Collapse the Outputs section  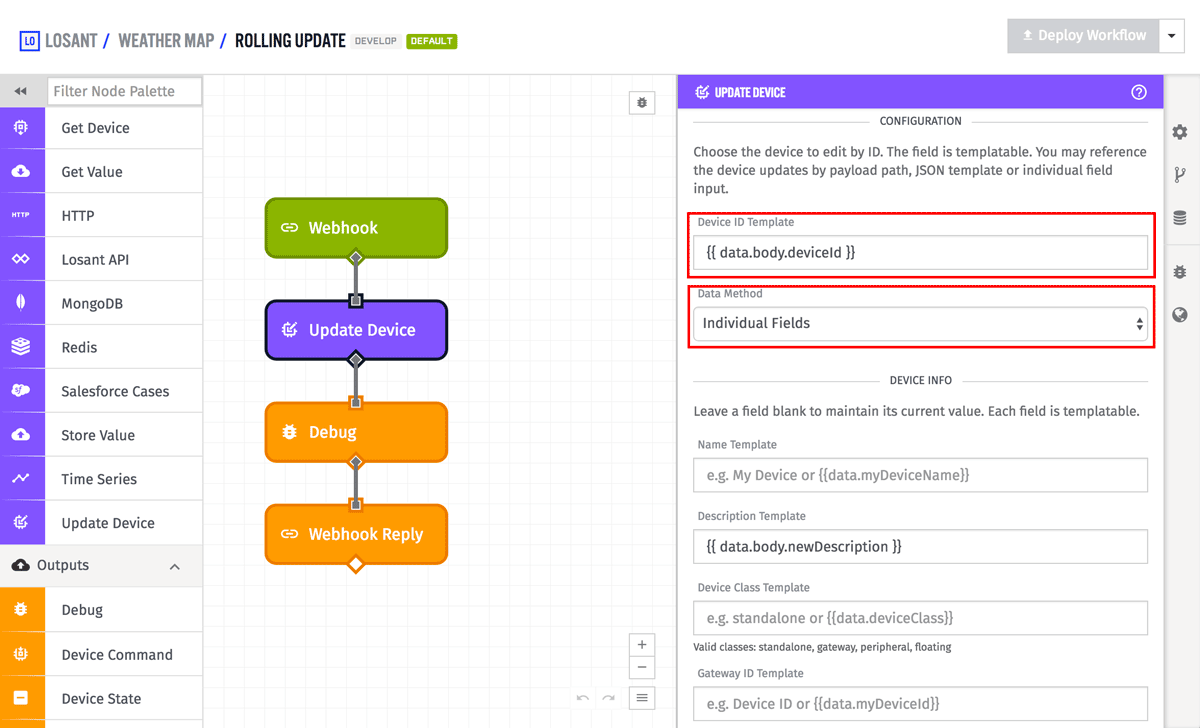click(x=175, y=566)
